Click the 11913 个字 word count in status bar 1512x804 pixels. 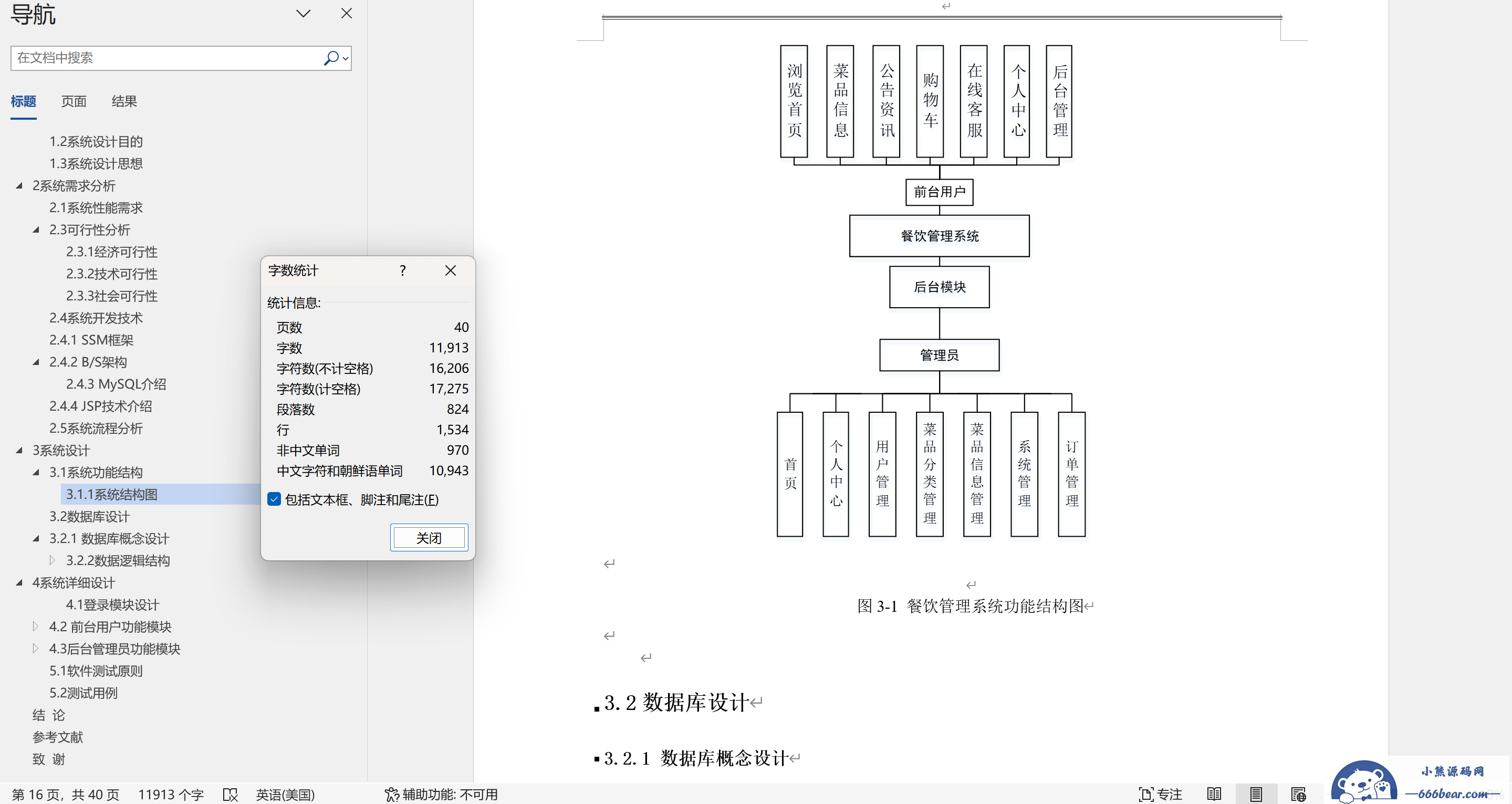[171, 795]
